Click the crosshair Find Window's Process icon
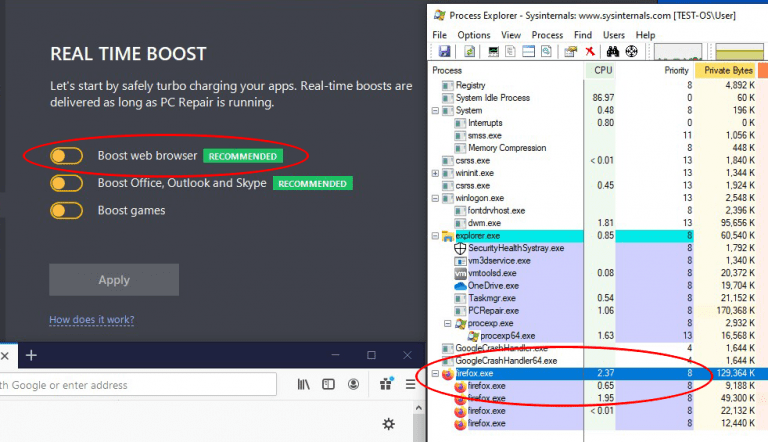The width and height of the screenshot is (768, 442). pos(630,51)
